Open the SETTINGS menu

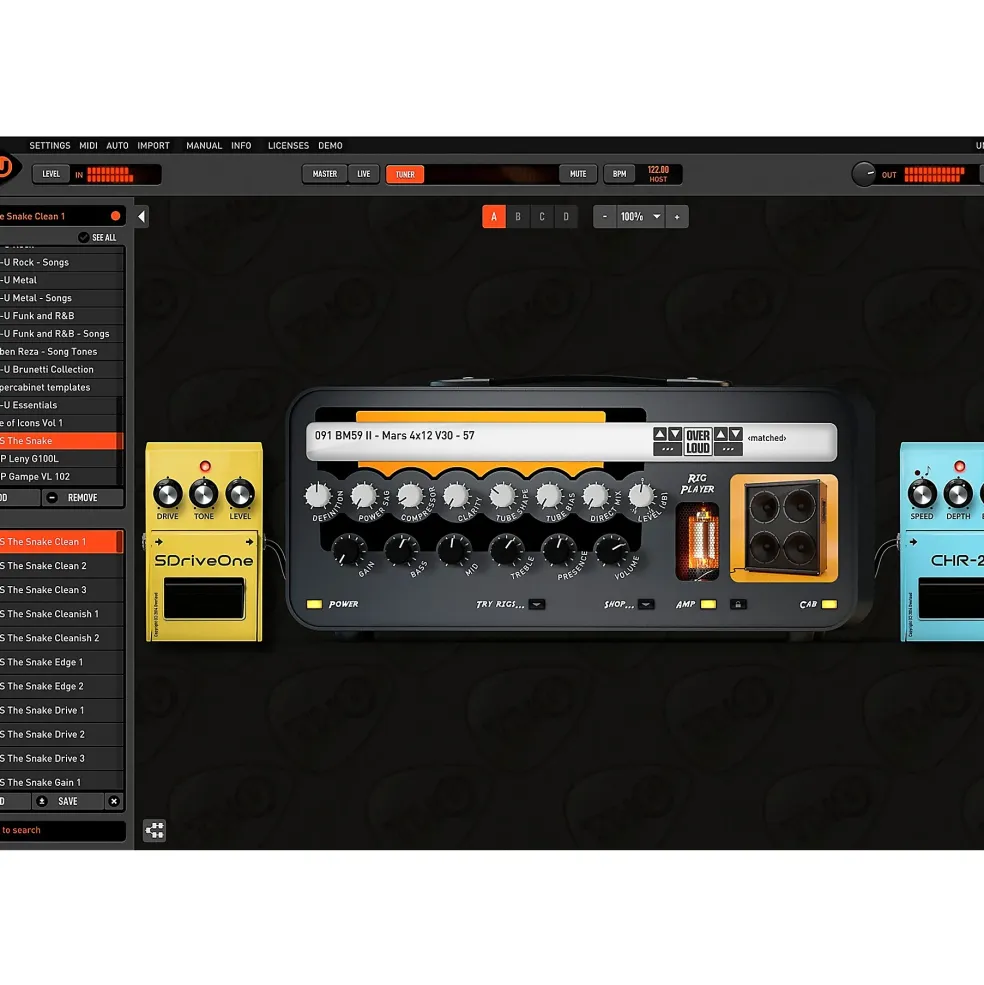click(50, 146)
